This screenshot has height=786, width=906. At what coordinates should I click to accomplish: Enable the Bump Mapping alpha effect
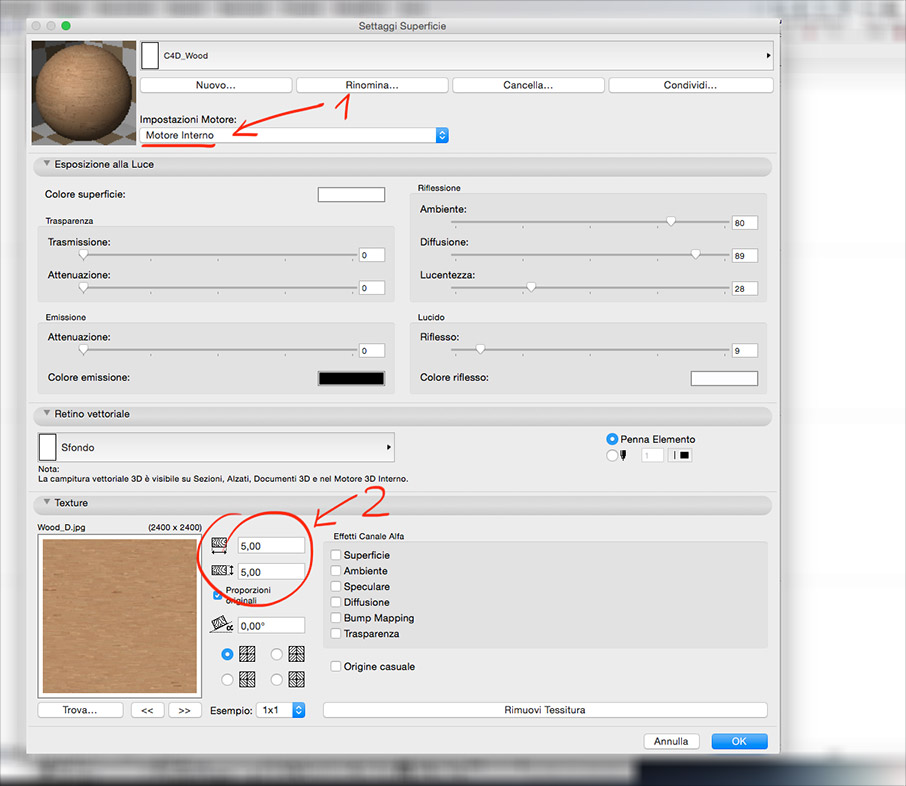pyautogui.click(x=336, y=618)
